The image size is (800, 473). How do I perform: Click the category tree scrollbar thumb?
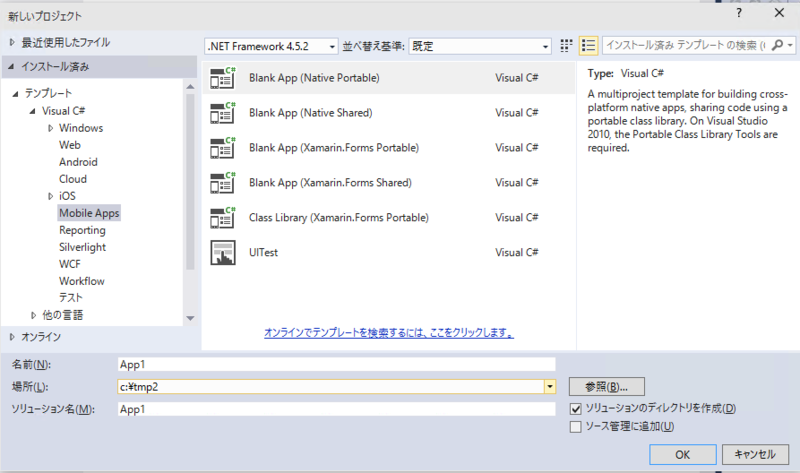(x=190, y=182)
